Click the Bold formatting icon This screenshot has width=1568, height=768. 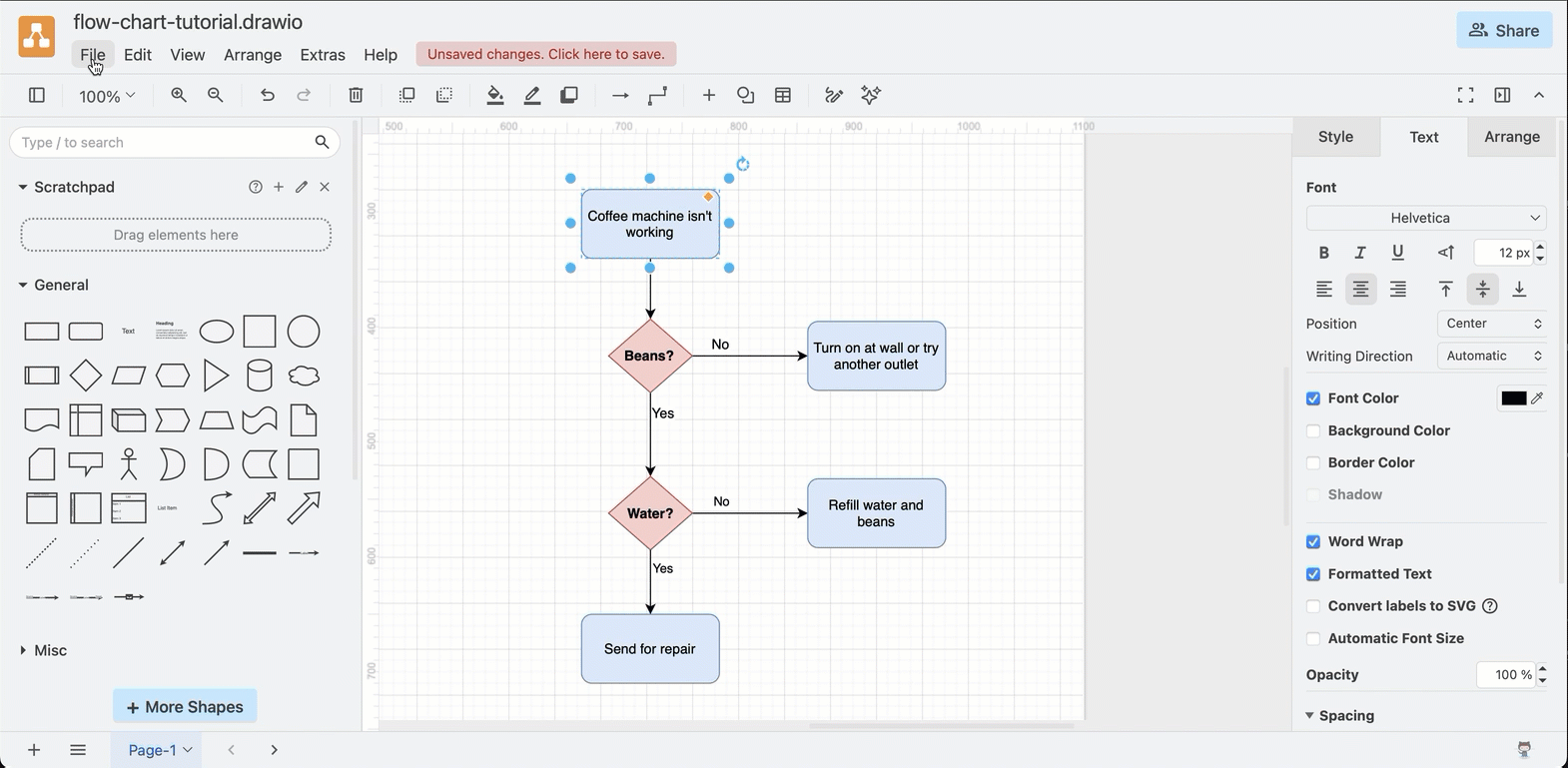(1324, 253)
